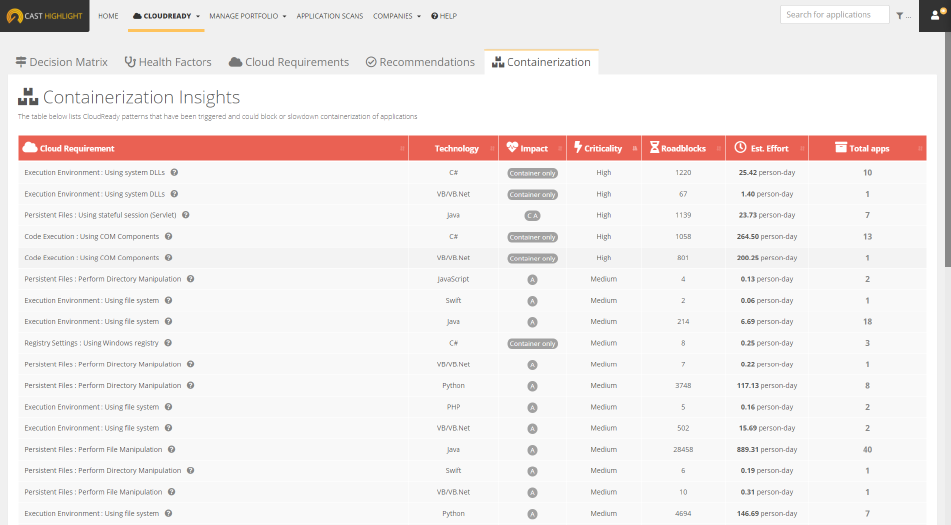Viewport: 951px width, 525px height.
Task: Expand the Companies dropdown menu
Action: [397, 16]
